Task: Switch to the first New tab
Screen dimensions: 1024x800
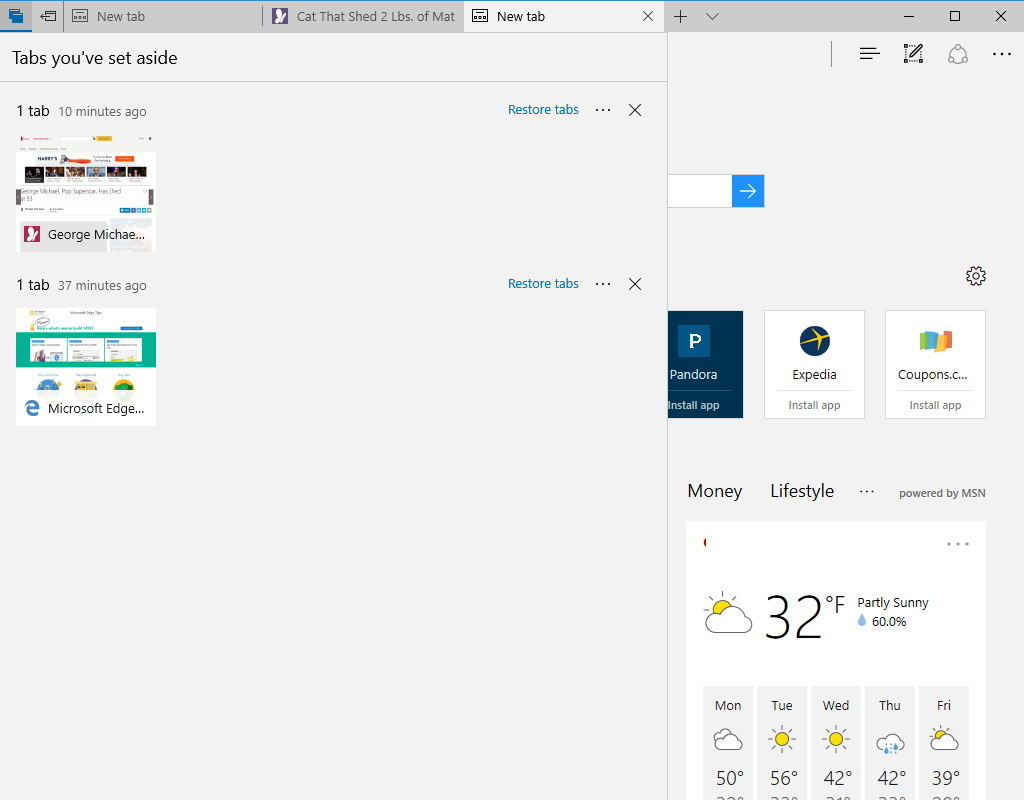Action: (163, 16)
